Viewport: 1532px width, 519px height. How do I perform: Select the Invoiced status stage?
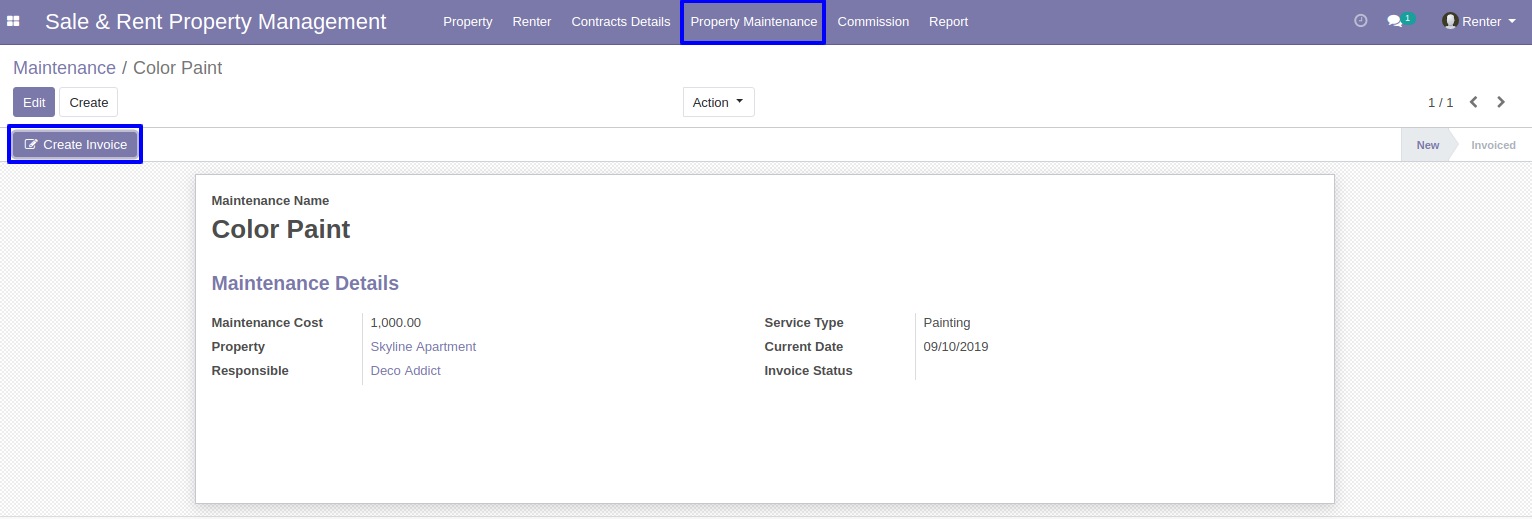coord(1493,145)
